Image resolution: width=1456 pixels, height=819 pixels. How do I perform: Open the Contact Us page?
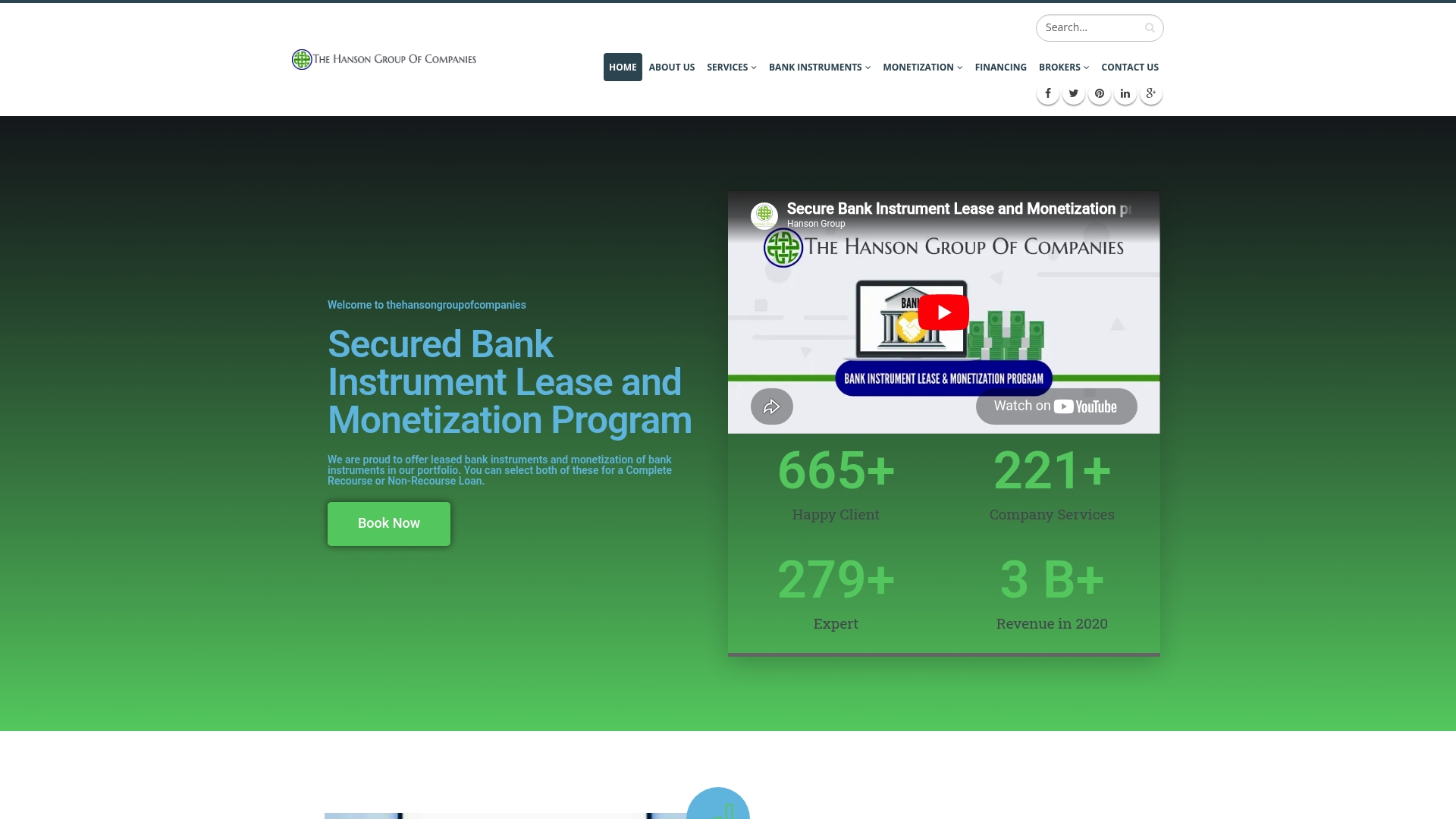click(x=1130, y=67)
